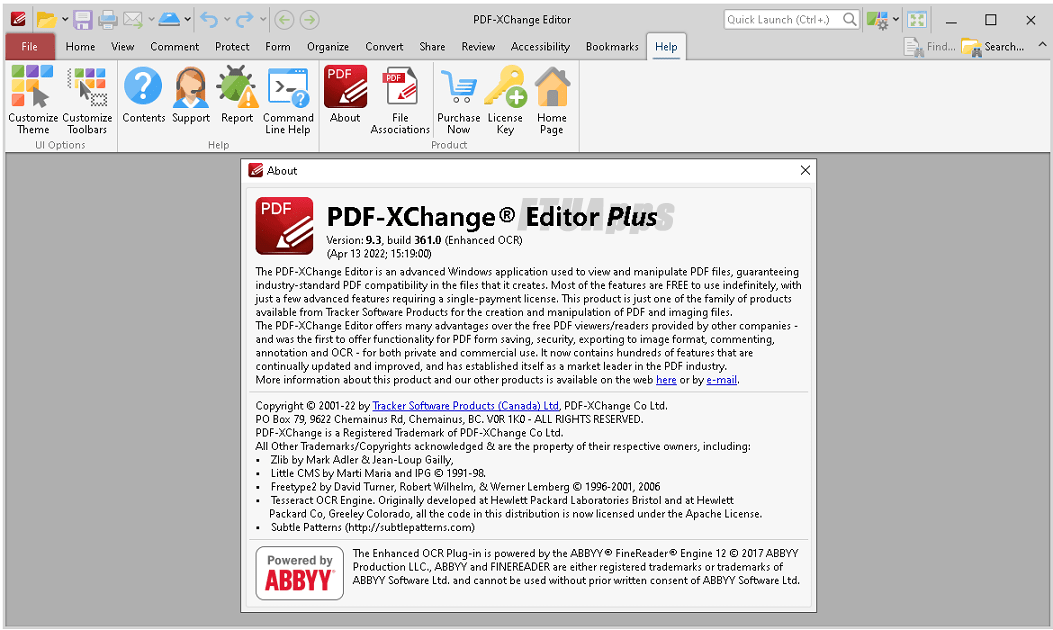Image resolution: width=1053 pixels, height=630 pixels.
Task: Switch to the Organize tab
Action: [x=328, y=46]
